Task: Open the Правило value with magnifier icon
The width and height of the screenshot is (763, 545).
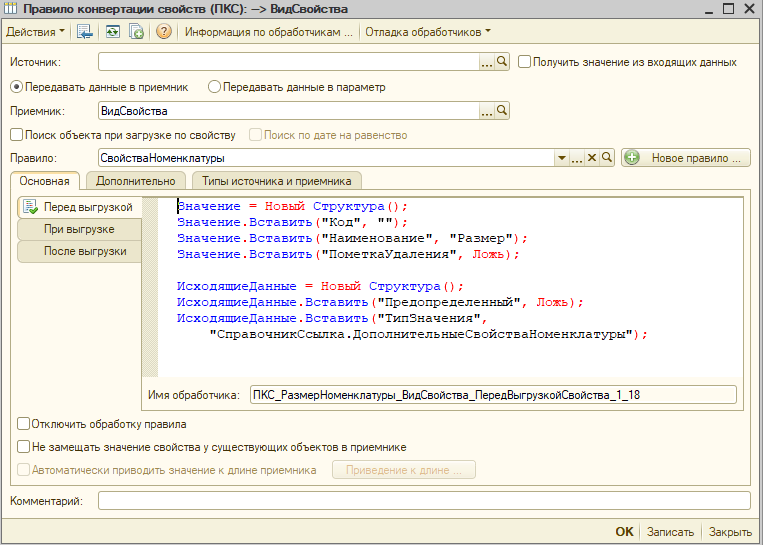Action: pyautogui.click(x=607, y=158)
